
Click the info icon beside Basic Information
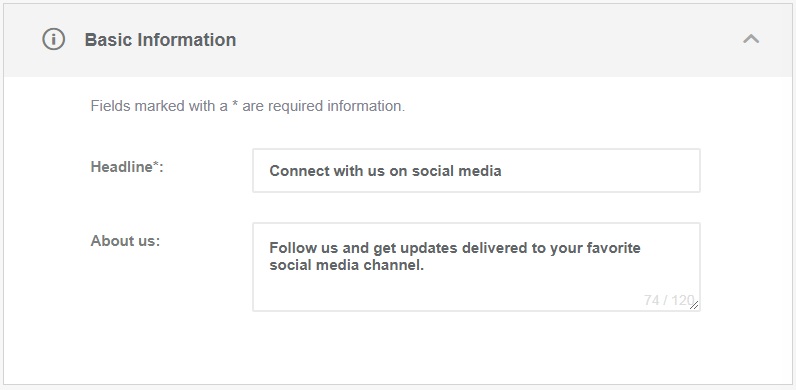coord(53,39)
